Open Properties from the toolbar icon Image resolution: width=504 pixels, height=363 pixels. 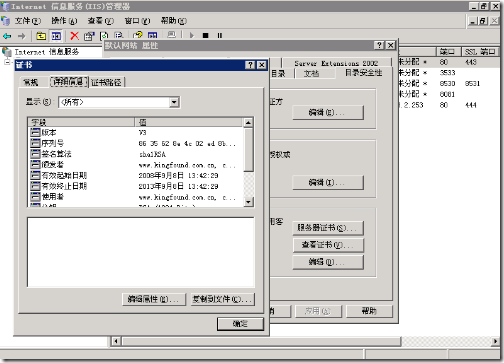[x=89, y=36]
